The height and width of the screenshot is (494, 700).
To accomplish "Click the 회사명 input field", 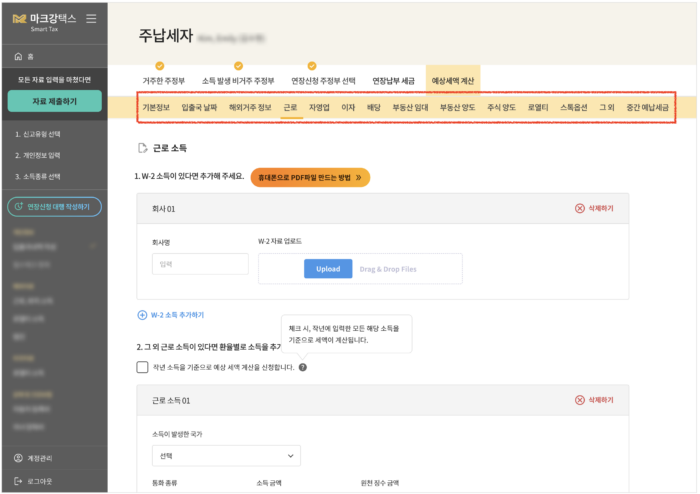I will pyautogui.click(x=200, y=264).
